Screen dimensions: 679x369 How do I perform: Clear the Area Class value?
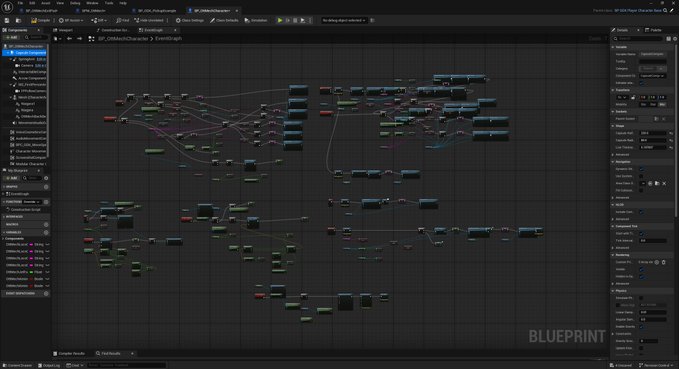(664, 183)
